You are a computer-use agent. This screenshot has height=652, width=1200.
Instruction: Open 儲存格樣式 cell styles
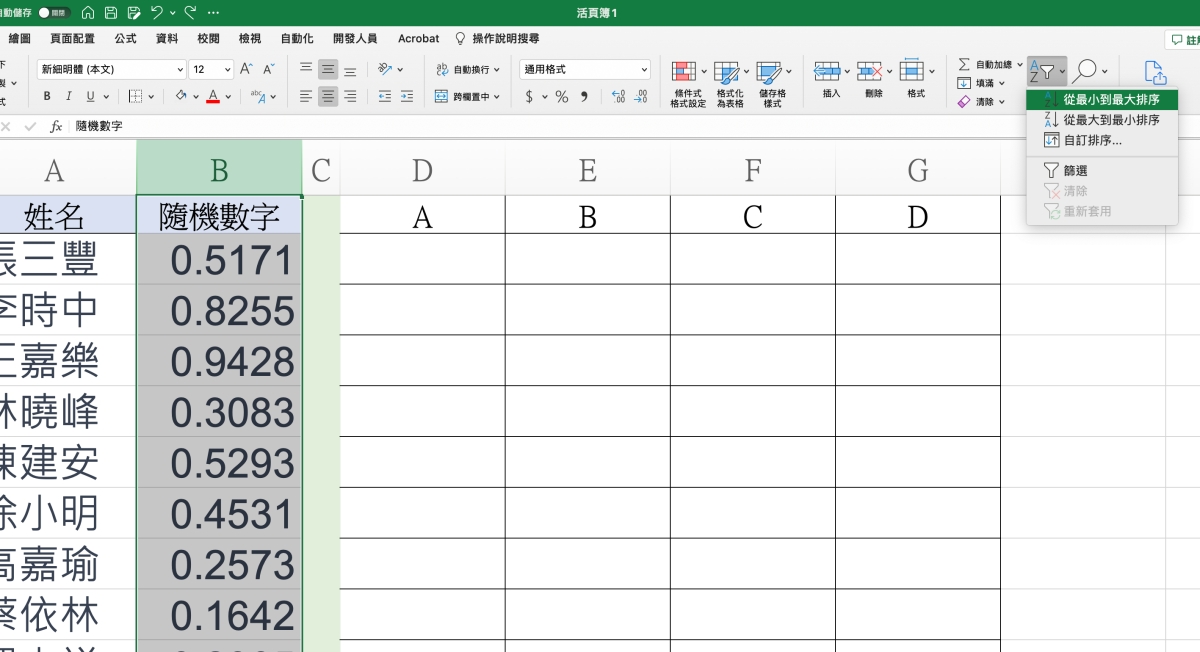click(772, 85)
